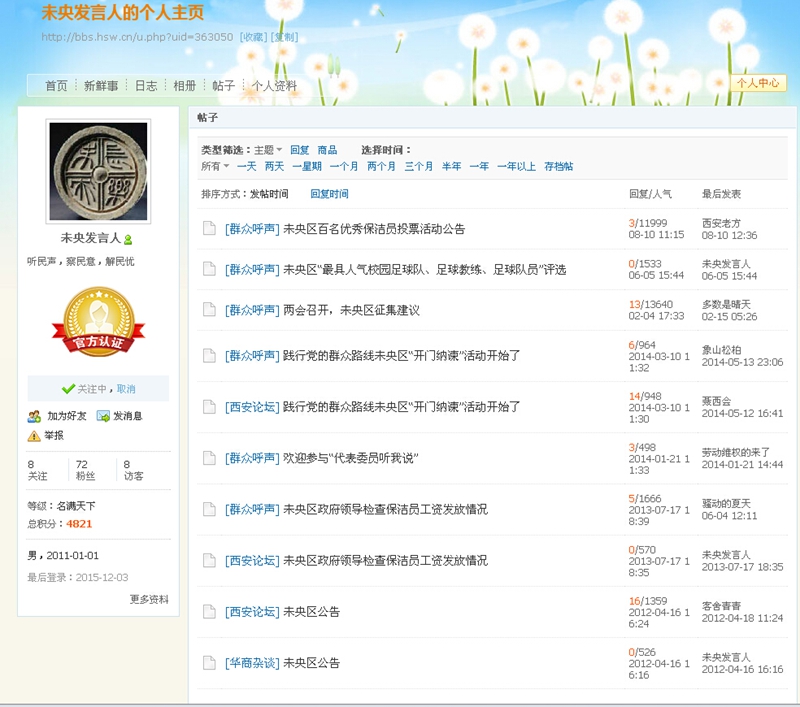This screenshot has height=707, width=800.
Task: Click the user avatar coin image
Action: (x=98, y=171)
